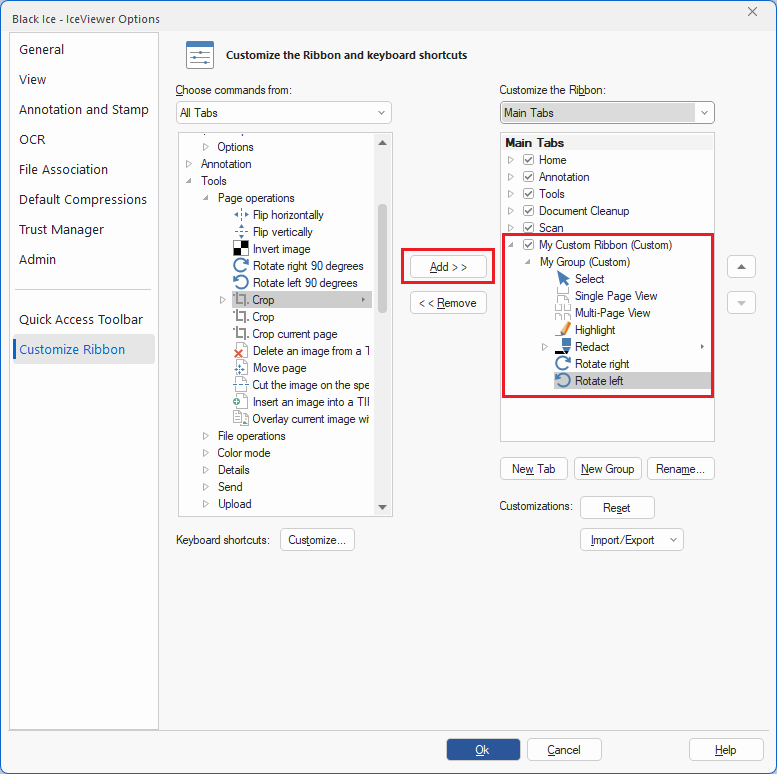Click the Multi-Page View icon
This screenshot has width=777, height=774.
click(563, 313)
